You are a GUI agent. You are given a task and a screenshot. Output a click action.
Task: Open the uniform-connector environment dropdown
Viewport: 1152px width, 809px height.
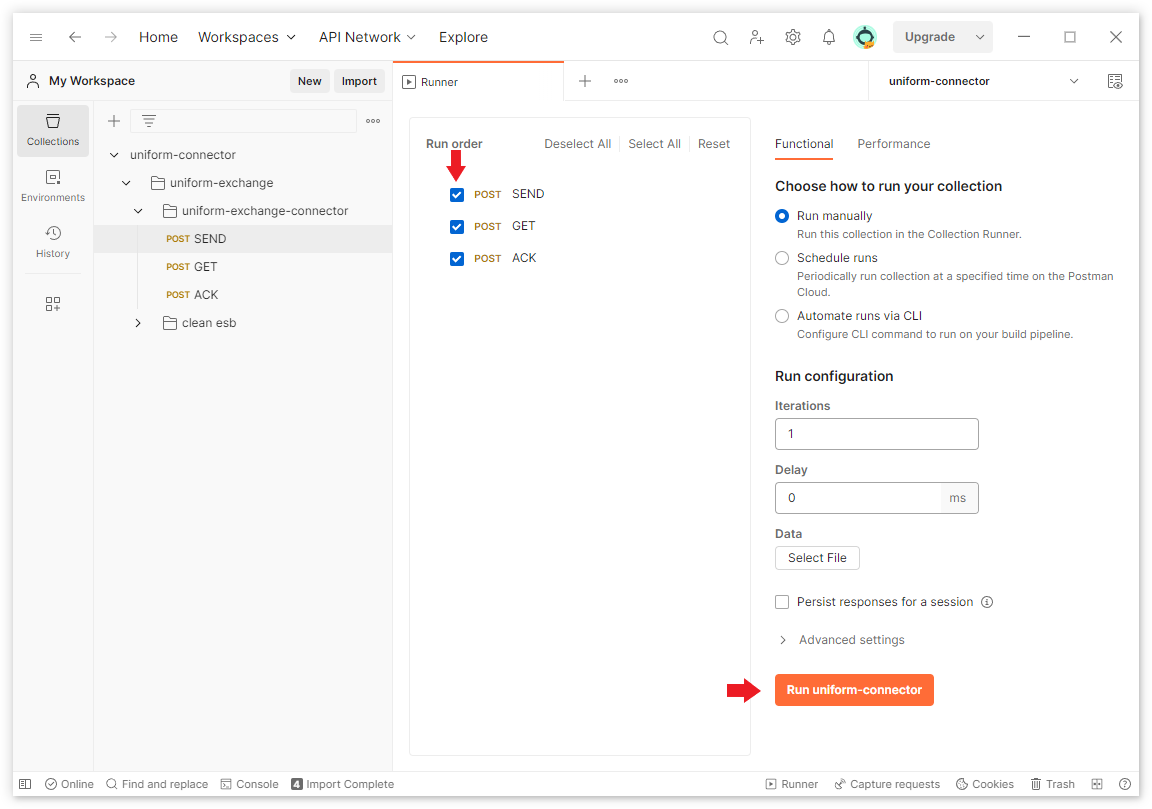(x=1073, y=81)
